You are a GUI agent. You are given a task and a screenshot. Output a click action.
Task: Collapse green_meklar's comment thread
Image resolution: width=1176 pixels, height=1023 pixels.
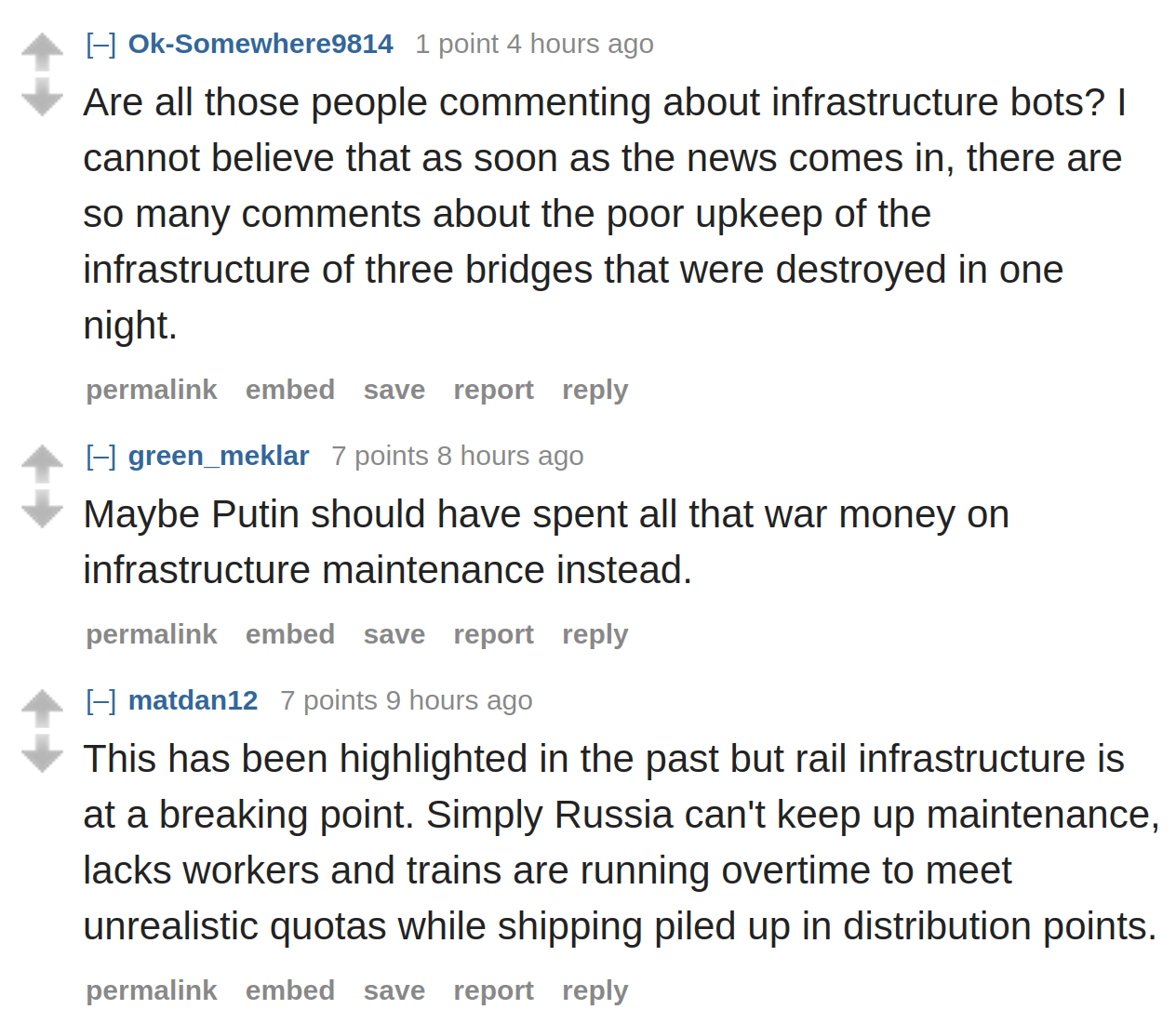(100, 456)
